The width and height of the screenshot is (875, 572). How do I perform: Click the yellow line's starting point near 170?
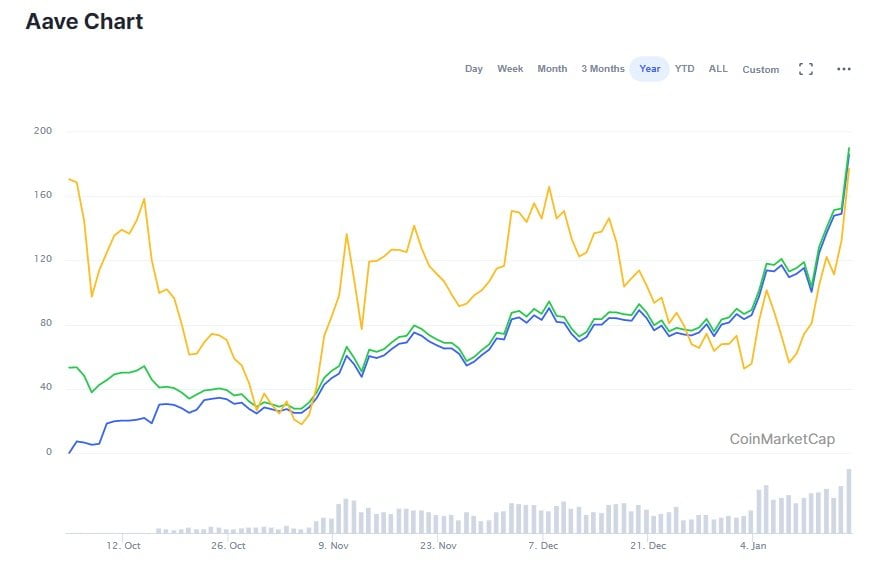tap(69, 179)
